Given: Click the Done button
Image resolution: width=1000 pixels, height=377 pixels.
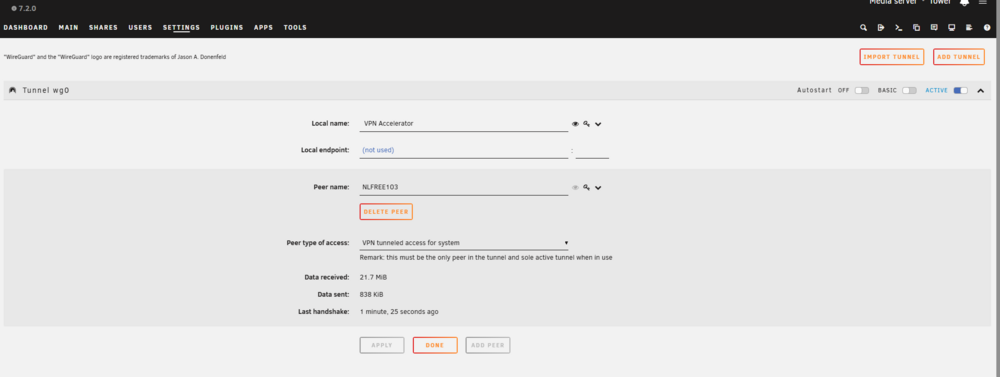Looking at the screenshot, I should point(435,345).
